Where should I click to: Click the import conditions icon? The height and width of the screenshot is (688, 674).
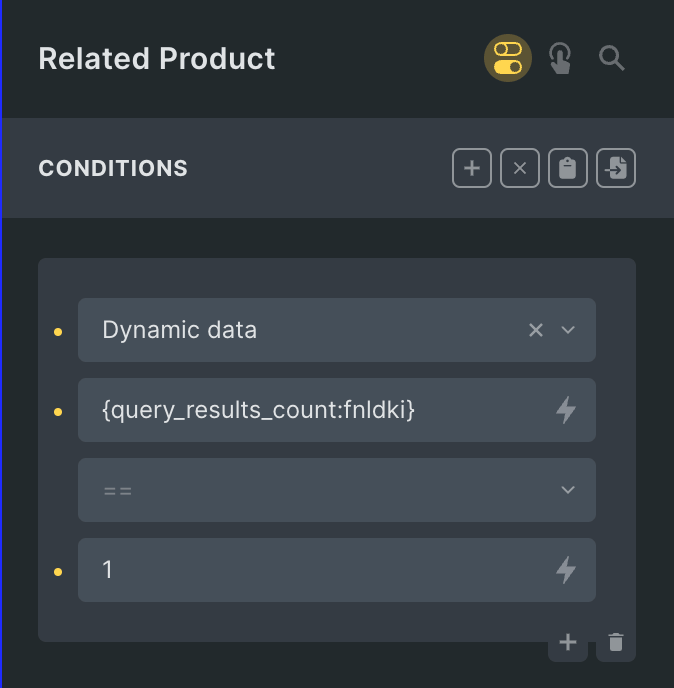click(x=616, y=168)
